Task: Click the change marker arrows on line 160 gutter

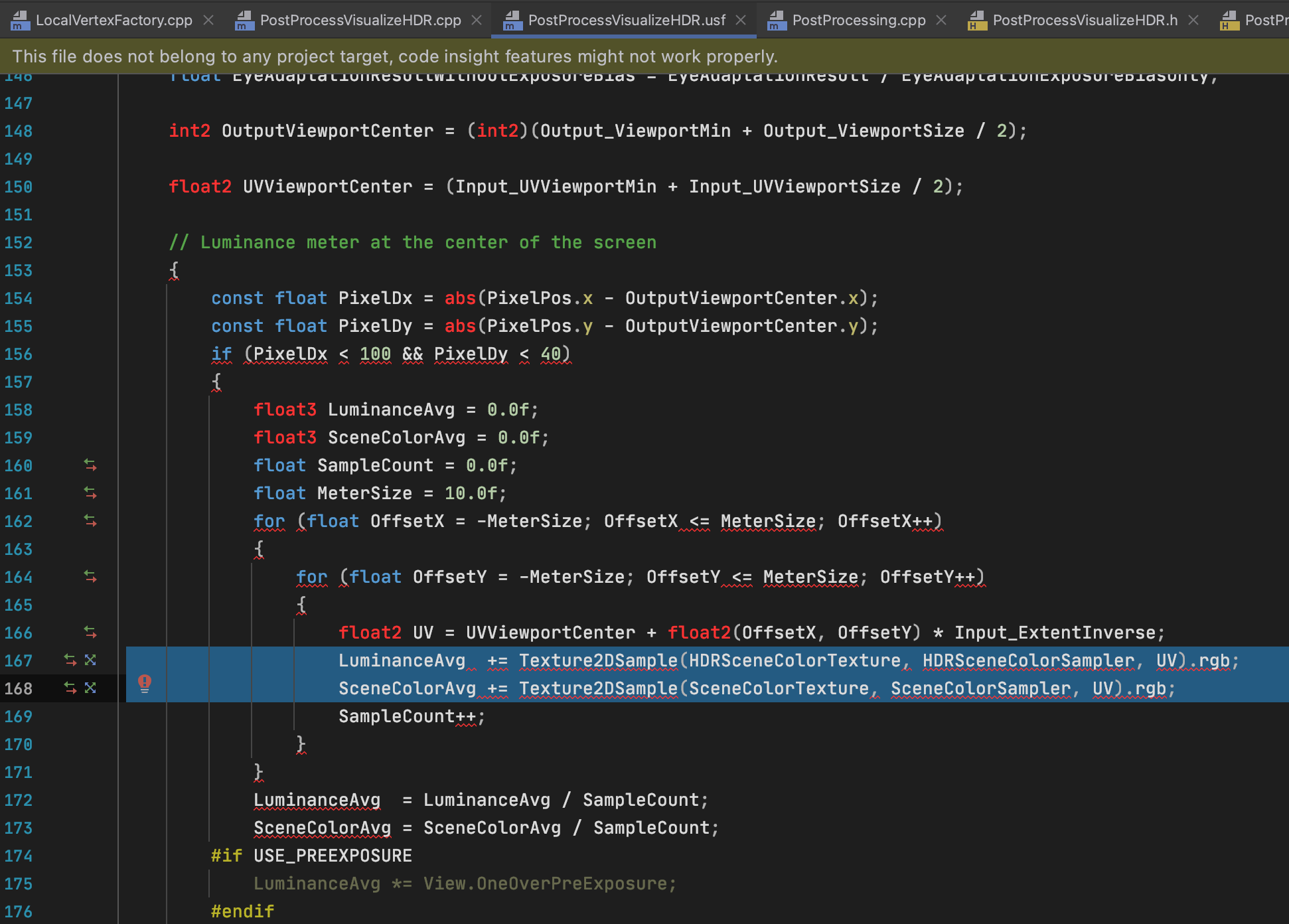Action: click(90, 465)
